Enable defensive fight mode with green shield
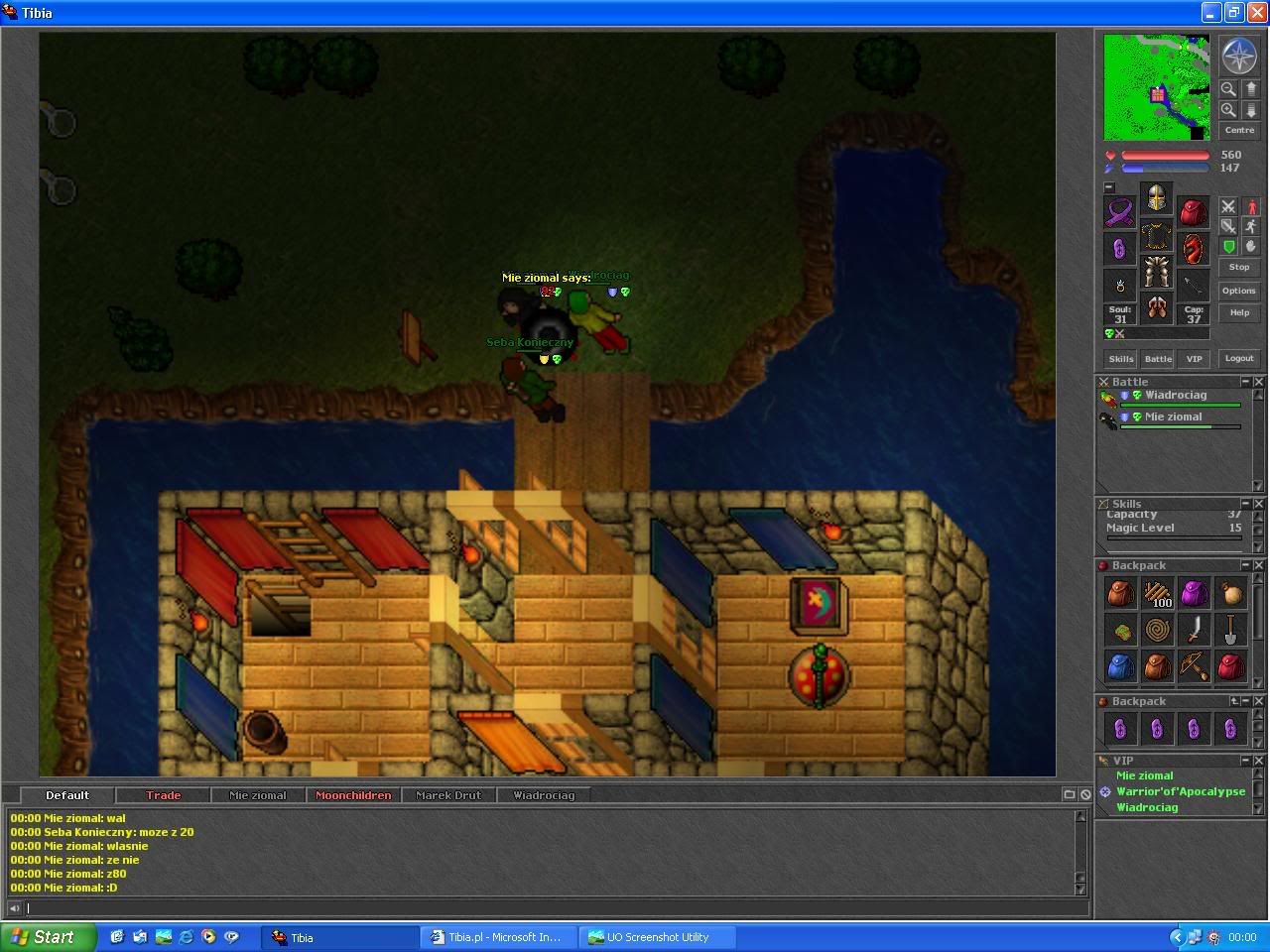Screen dimensions: 1270x952 point(1228,246)
